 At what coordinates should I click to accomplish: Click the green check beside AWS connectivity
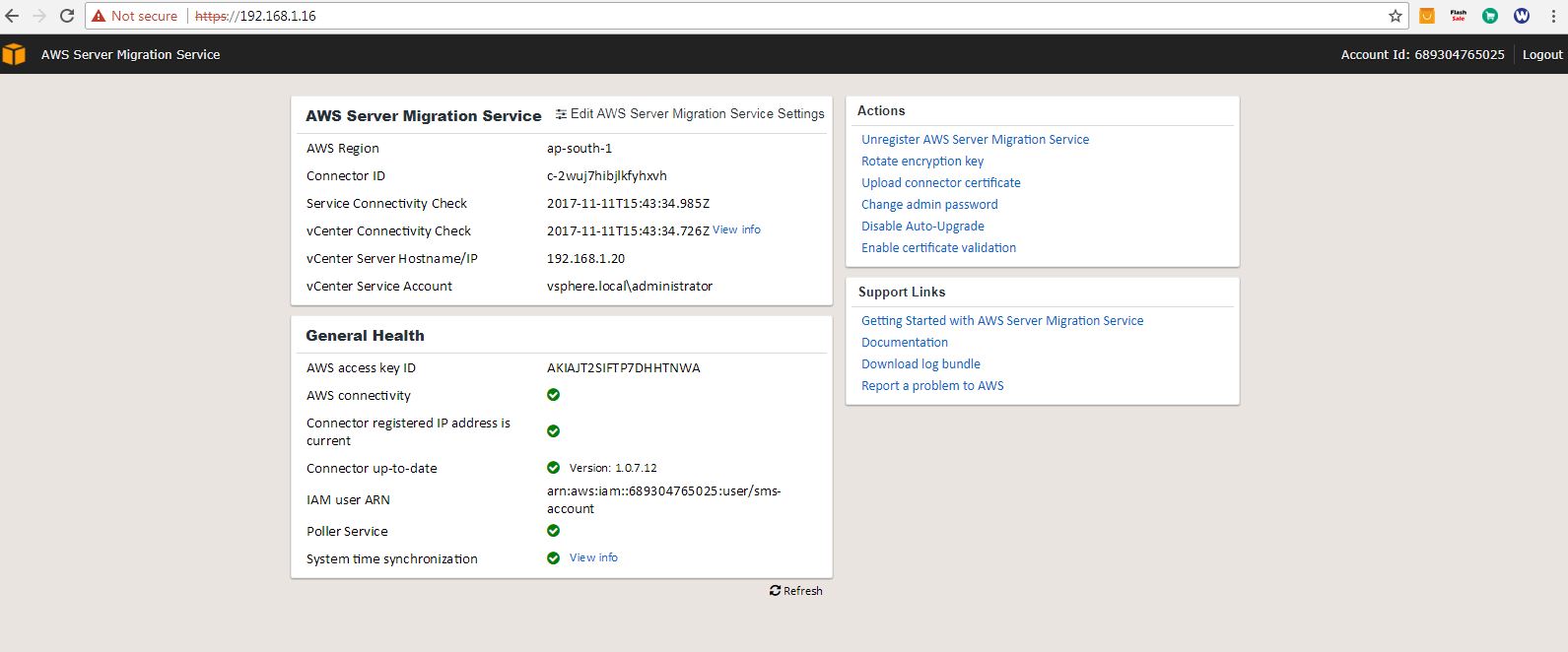[x=553, y=395]
